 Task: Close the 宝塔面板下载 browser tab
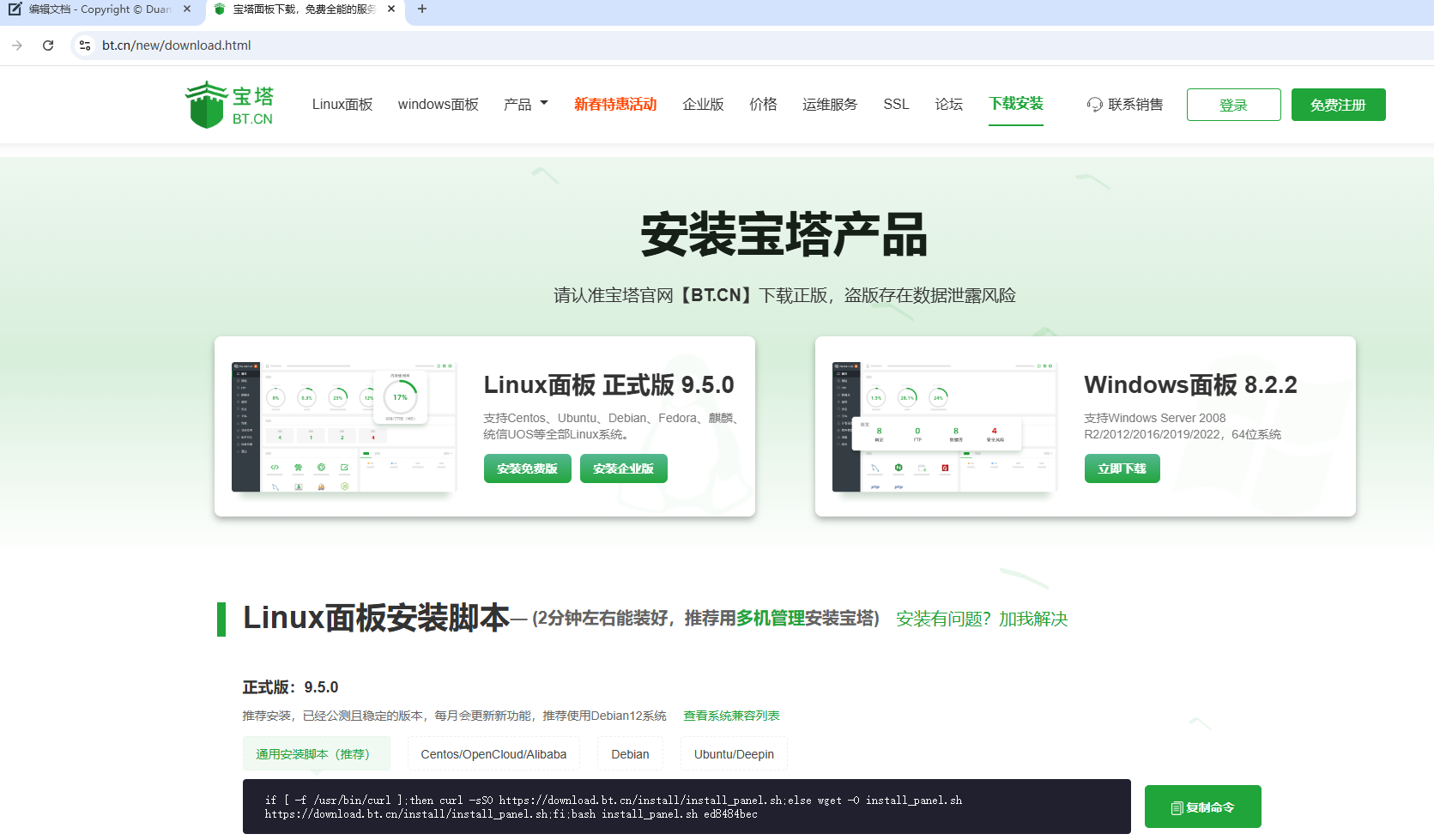coord(391,9)
